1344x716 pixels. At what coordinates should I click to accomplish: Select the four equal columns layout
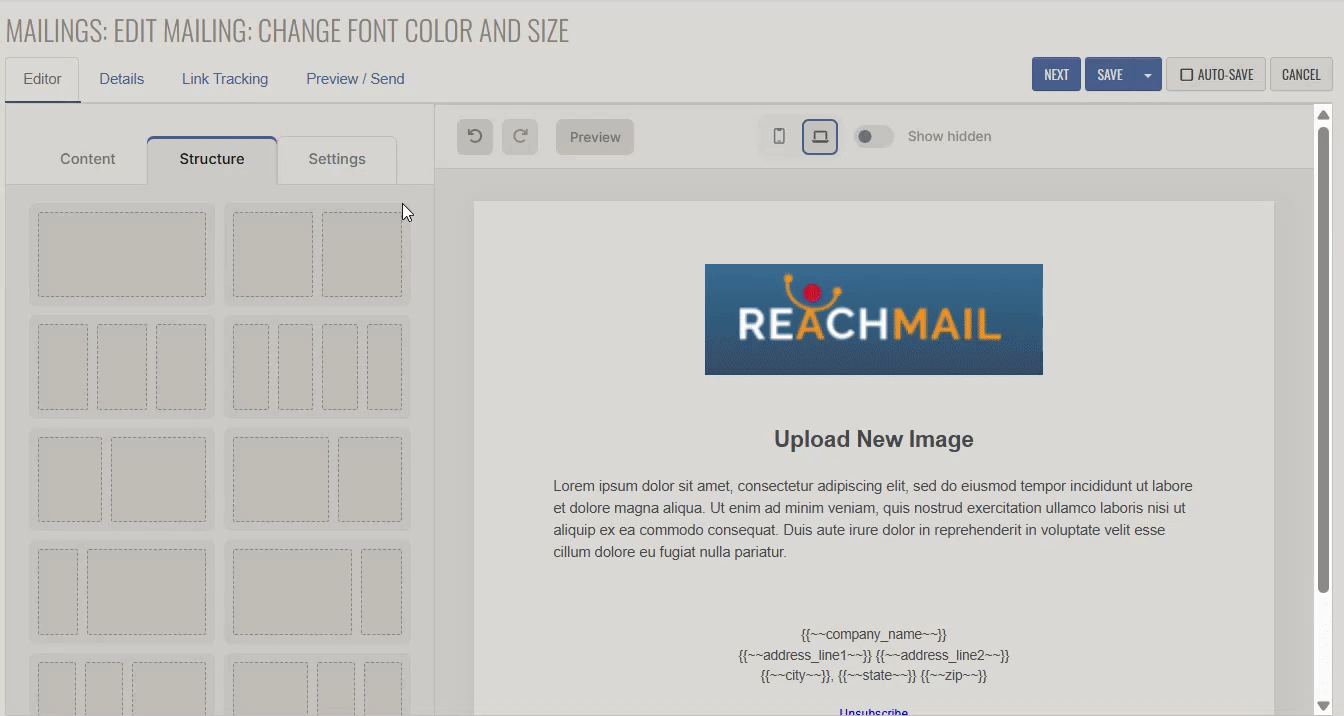tap(317, 366)
